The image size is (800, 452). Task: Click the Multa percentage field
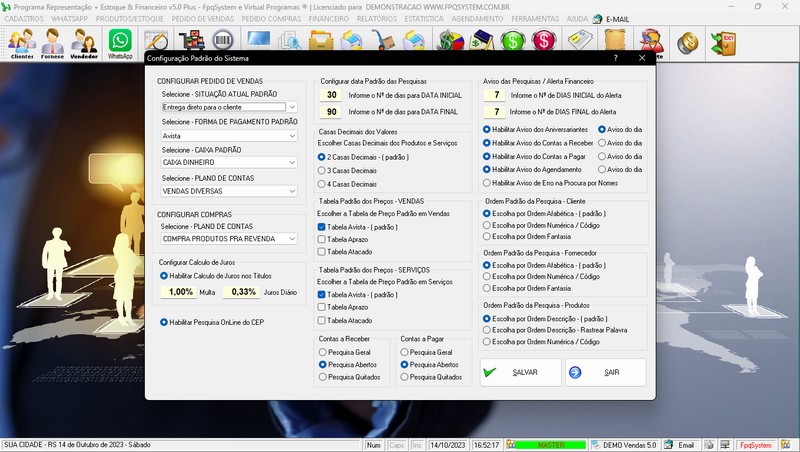coord(181,292)
